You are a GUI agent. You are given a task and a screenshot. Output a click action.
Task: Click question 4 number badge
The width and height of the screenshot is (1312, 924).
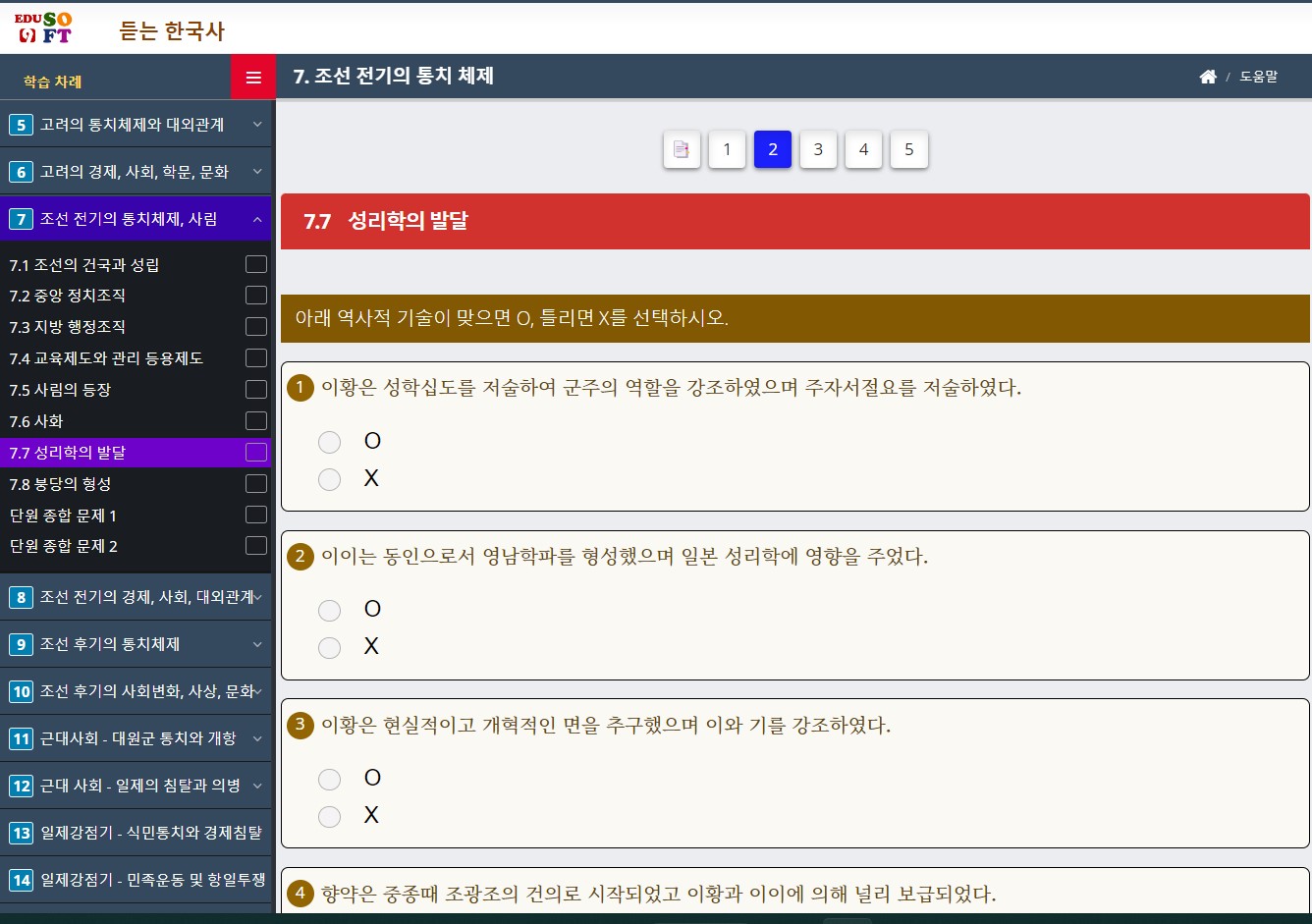click(300, 893)
